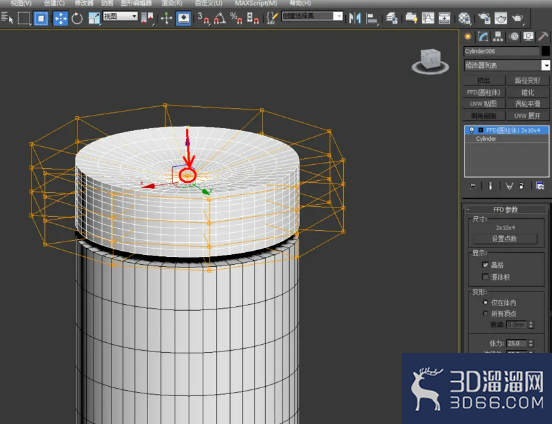Open the Material Editor icon
Image resolution: width=552 pixels, height=424 pixels.
pos(465,18)
